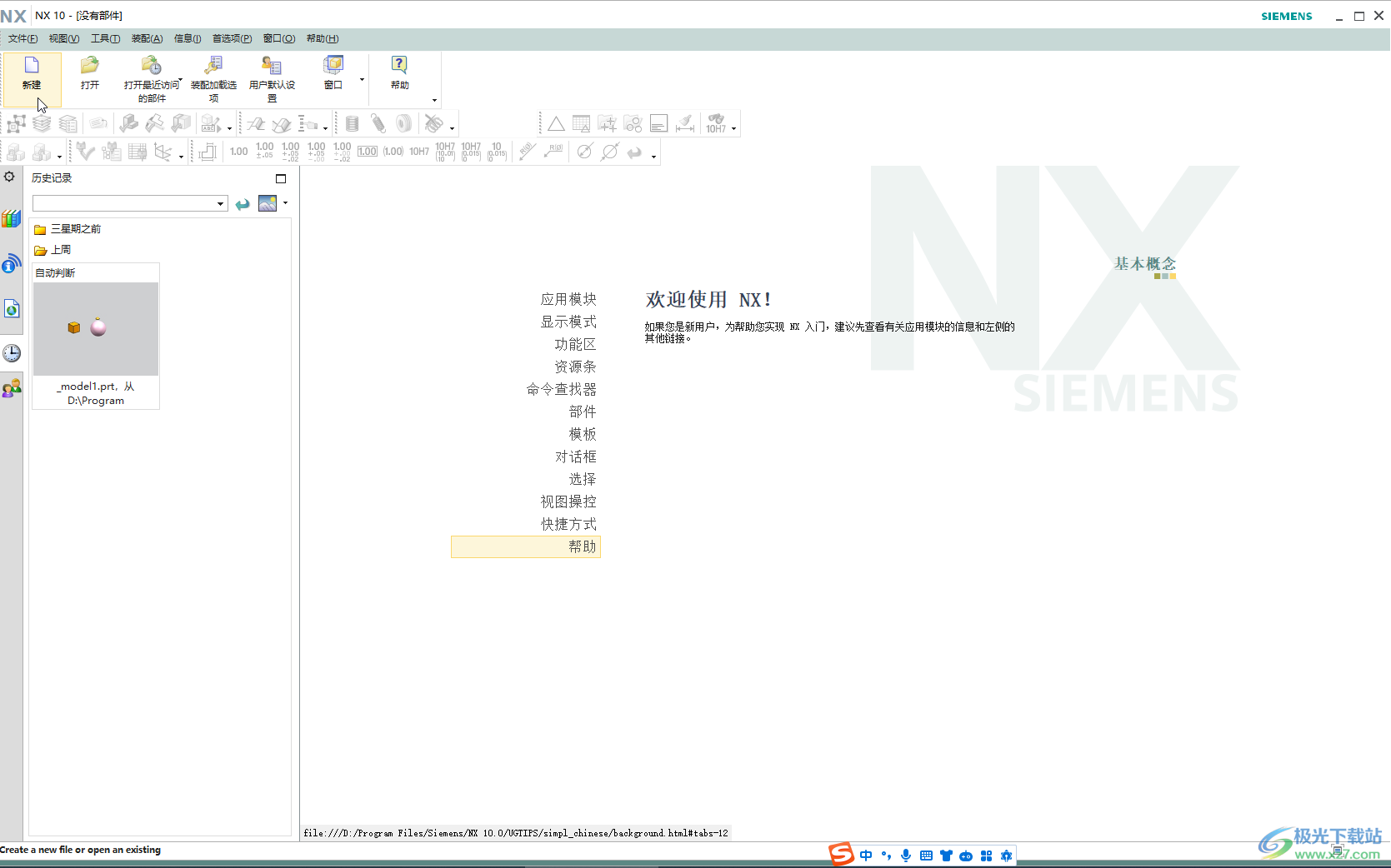The height and width of the screenshot is (868, 1391).
Task: Expand the 窗口 ribbon dropdown arrow
Action: coord(362,80)
